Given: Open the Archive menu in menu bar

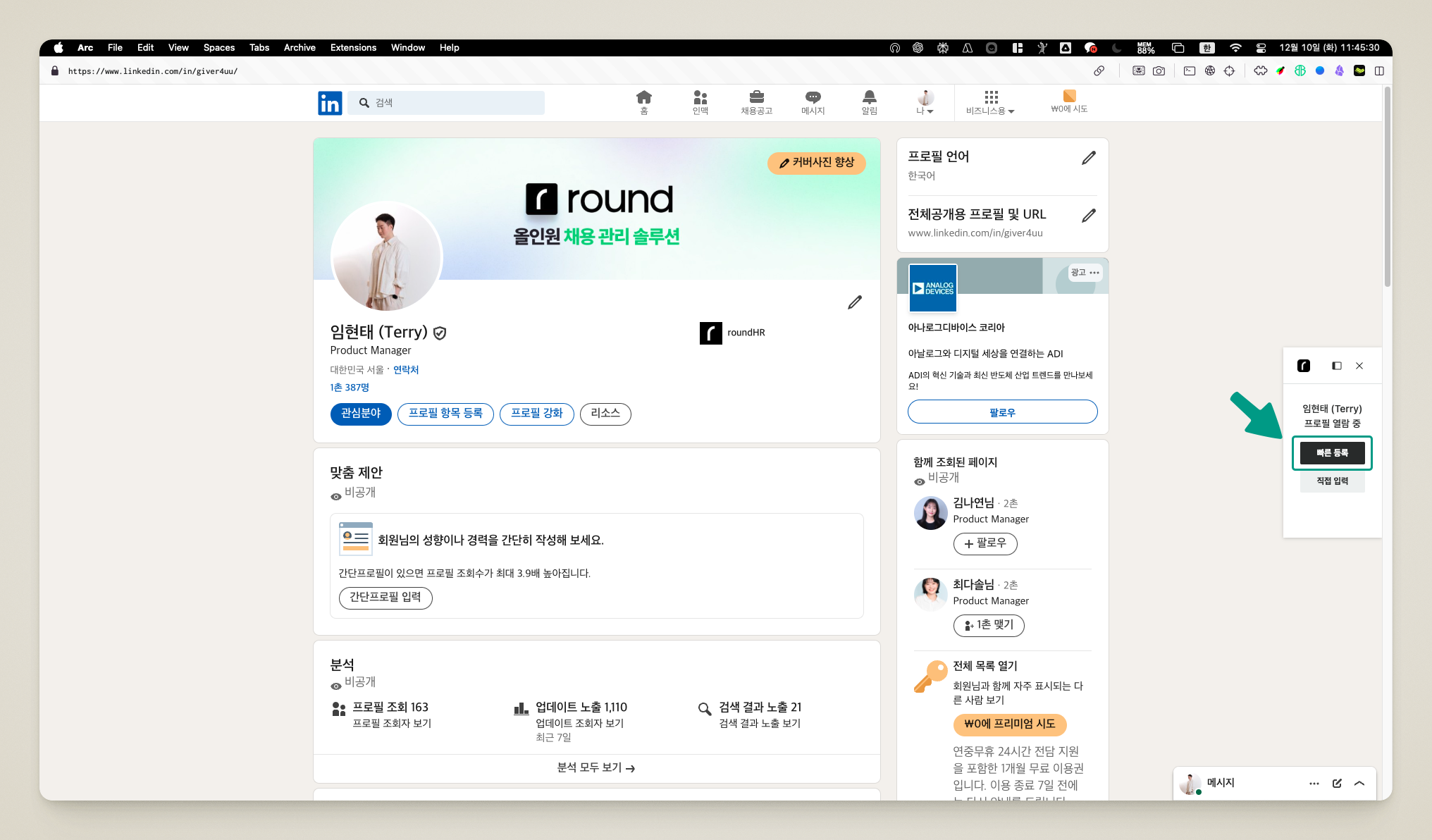Looking at the screenshot, I should pyautogui.click(x=300, y=48).
